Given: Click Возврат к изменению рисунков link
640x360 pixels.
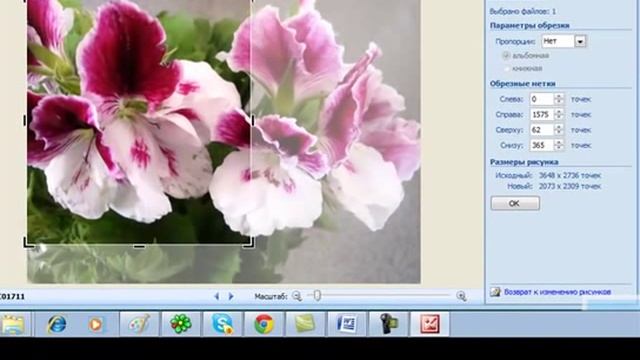Looking at the screenshot, I should point(557,292).
